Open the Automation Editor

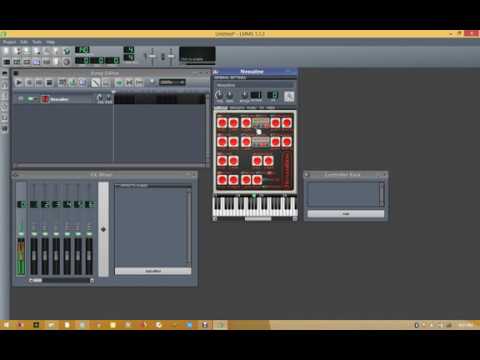click(36, 62)
